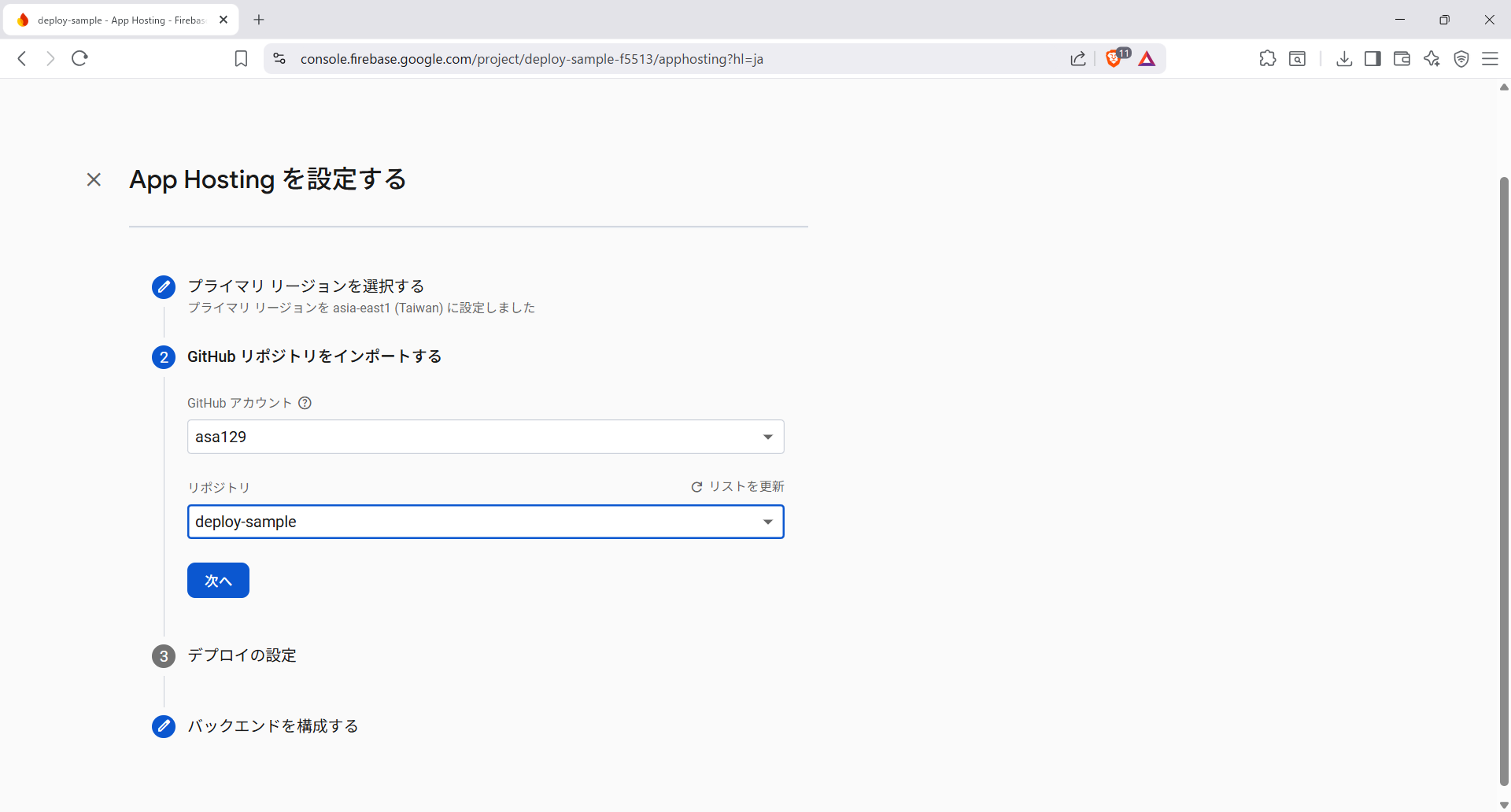1511x812 pixels.
Task: Minimize the browser window
Action: (x=1400, y=20)
